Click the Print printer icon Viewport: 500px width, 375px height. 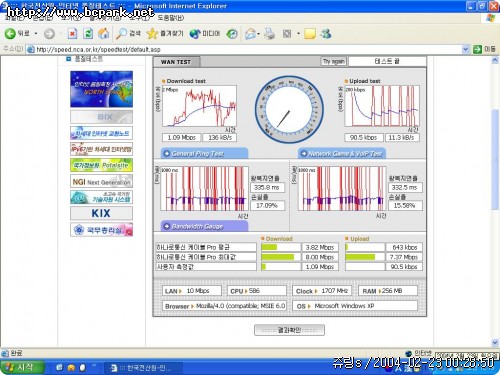270,33
